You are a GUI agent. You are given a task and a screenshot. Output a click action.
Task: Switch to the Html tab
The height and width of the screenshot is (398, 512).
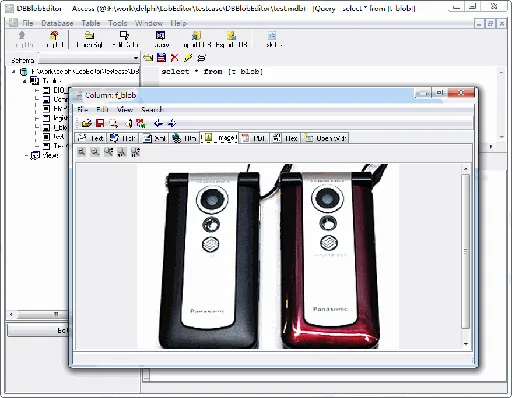(184, 138)
